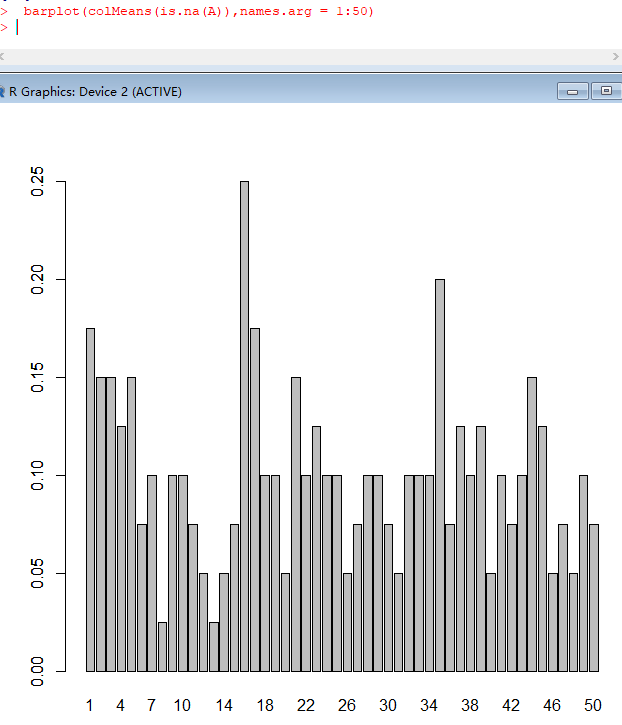Click the first bar above label 1
The width and height of the screenshot is (622, 725).
tap(90, 500)
